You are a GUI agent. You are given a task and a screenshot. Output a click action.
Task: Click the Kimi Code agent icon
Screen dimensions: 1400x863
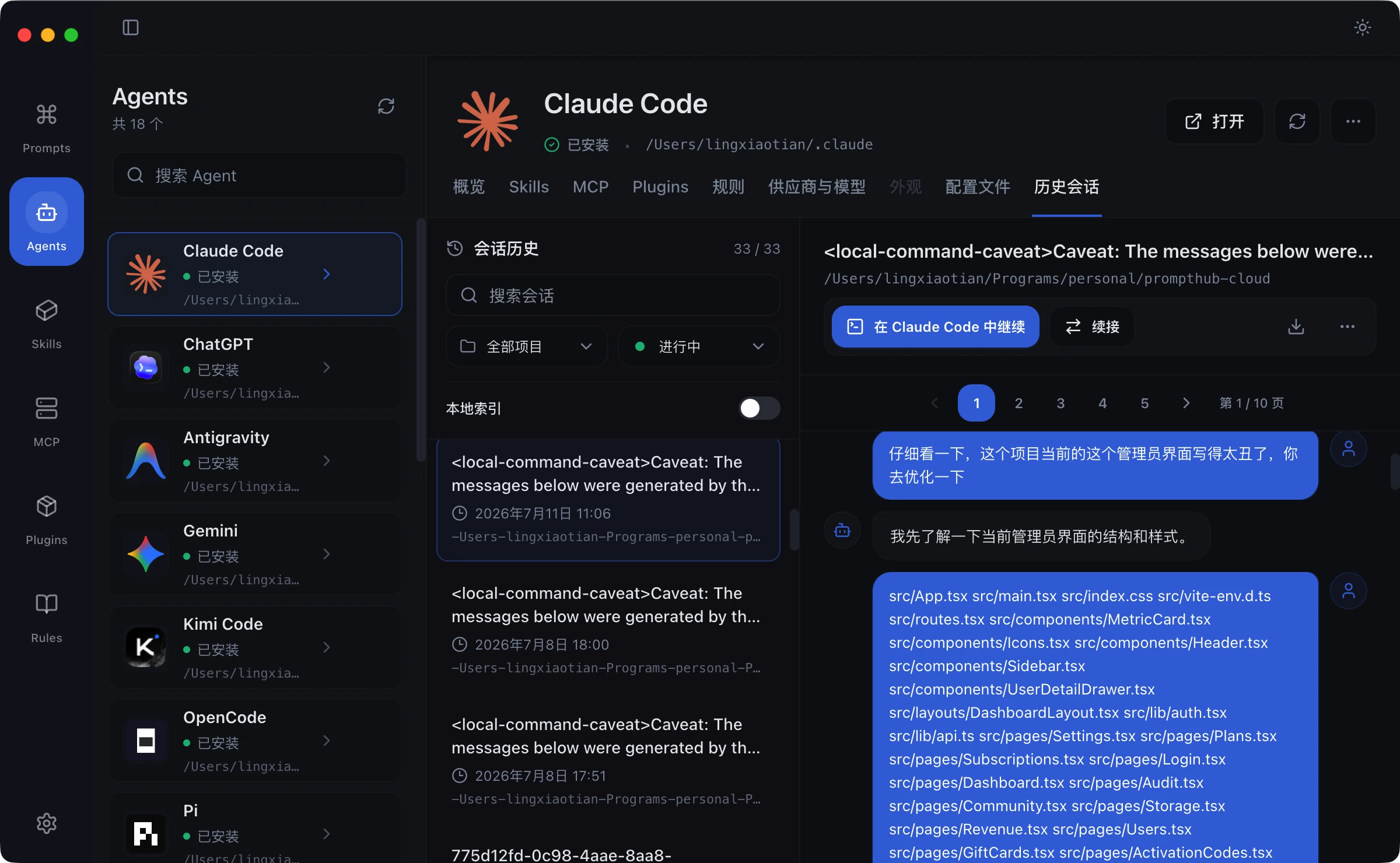click(x=146, y=647)
